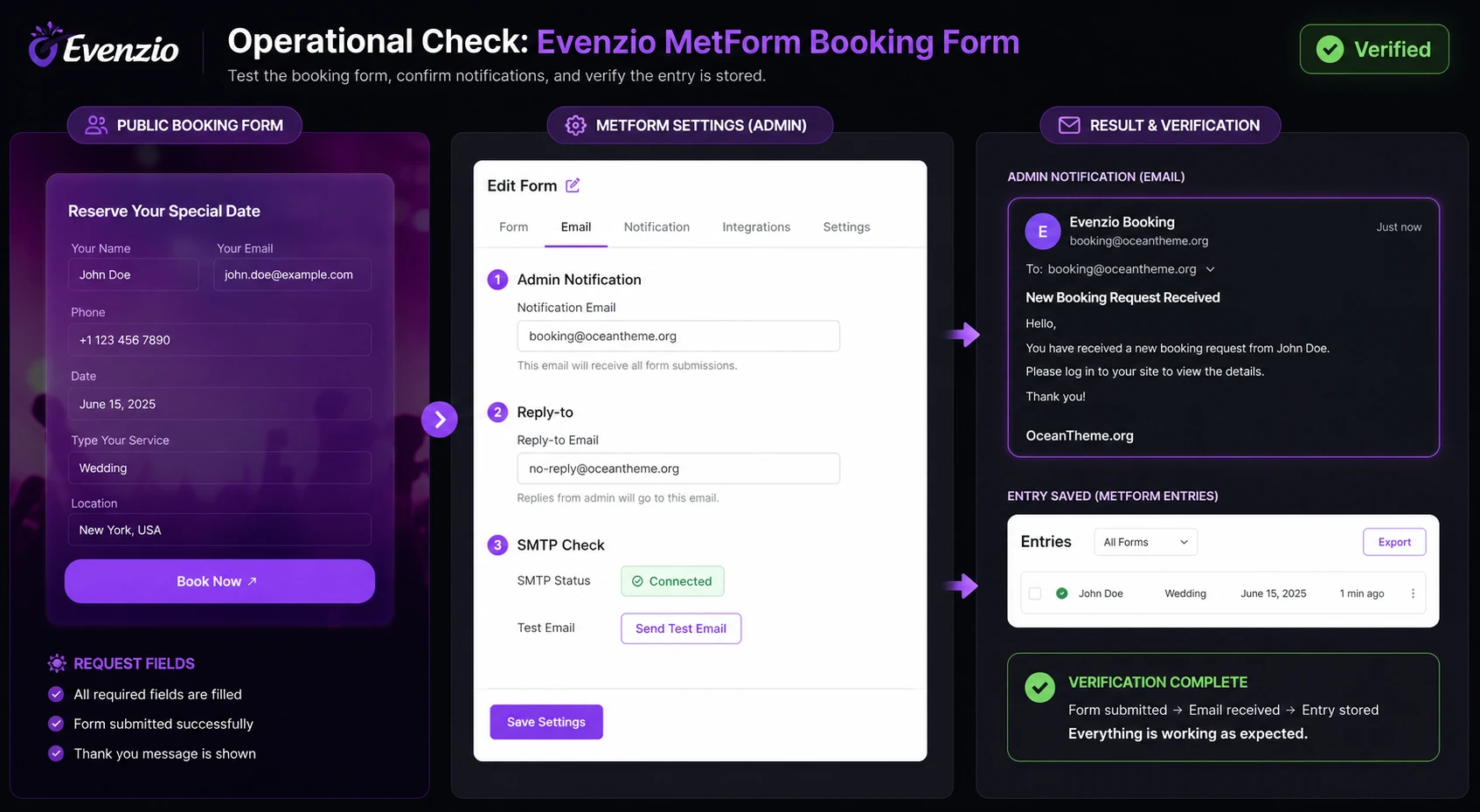Screen dimensions: 1480x812
Task: Click the check icon inside the Connected badge
Action: coord(637,581)
